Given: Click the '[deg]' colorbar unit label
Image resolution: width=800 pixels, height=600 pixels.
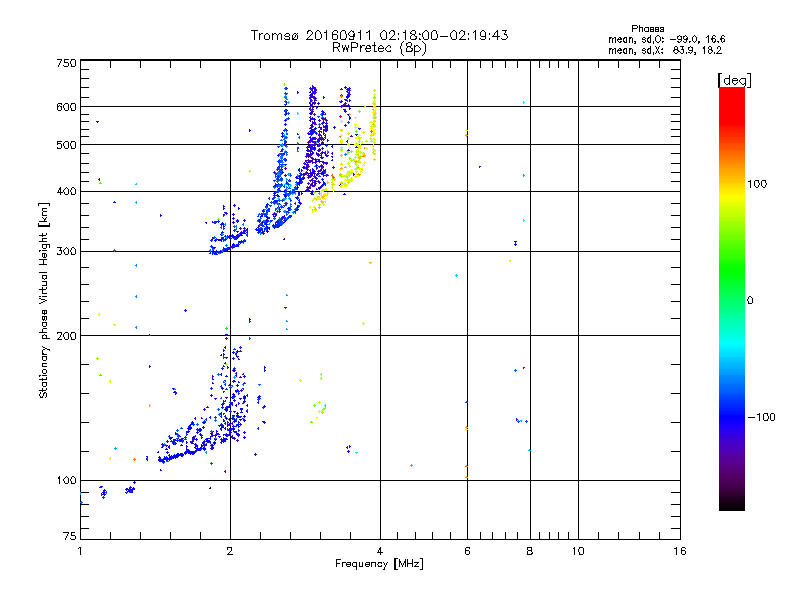Looking at the screenshot, I should (734, 80).
